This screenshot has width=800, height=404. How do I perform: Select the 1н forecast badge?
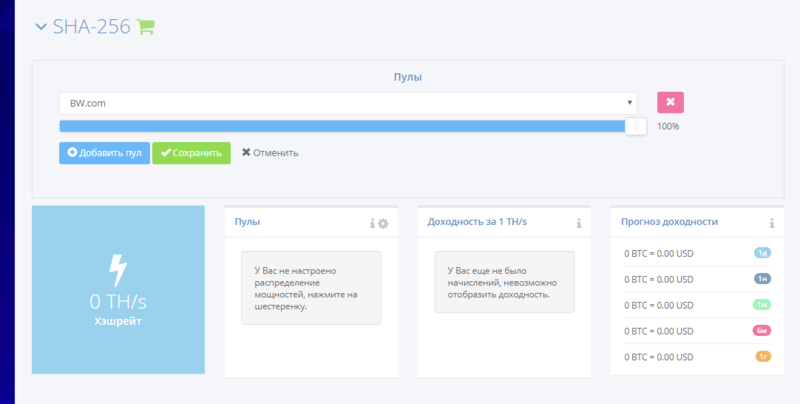762,279
